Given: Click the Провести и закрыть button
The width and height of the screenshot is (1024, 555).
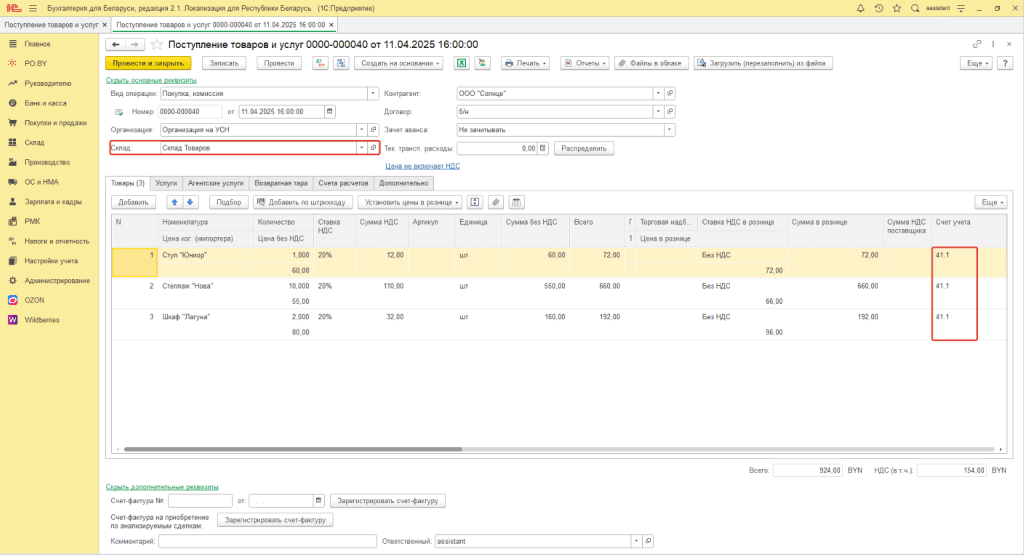Looking at the screenshot, I should click(147, 63).
